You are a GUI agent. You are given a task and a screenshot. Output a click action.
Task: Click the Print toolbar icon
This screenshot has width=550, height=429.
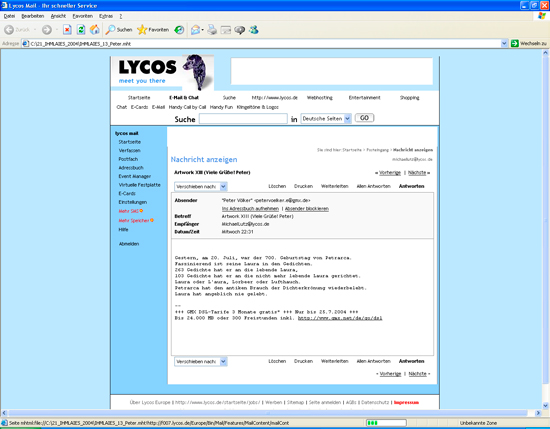pyautogui.click(x=212, y=30)
